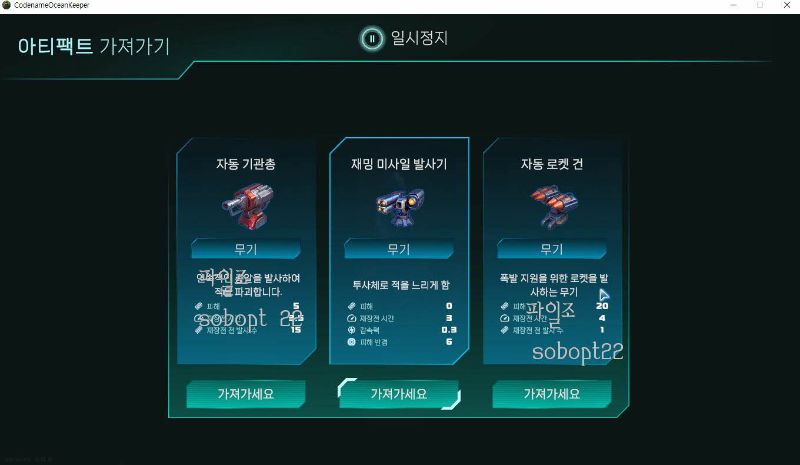Click the damage icon on rocket gun card
The height and width of the screenshot is (465, 800).
[505, 306]
